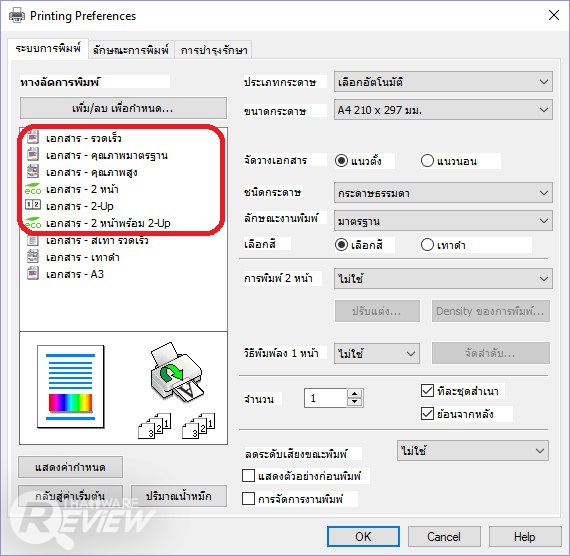The image size is (570, 556).
Task: Click eco icon beside เอกสาร - 2 หน้าพร้อม 2-Up
Action: 33,223
